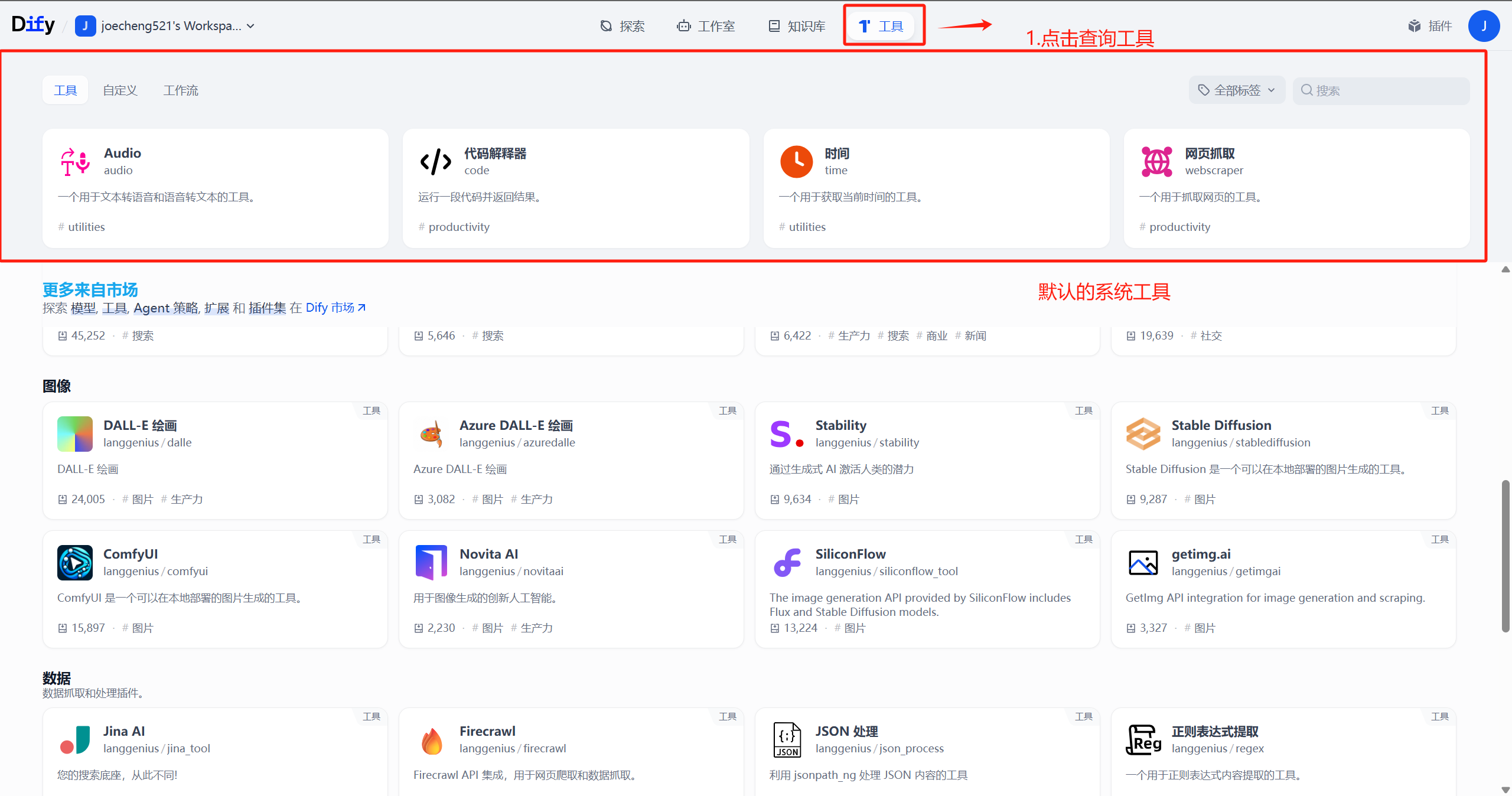Screen dimensions: 1512x796
Task: Open the 网页抓取 card title
Action: [1210, 153]
